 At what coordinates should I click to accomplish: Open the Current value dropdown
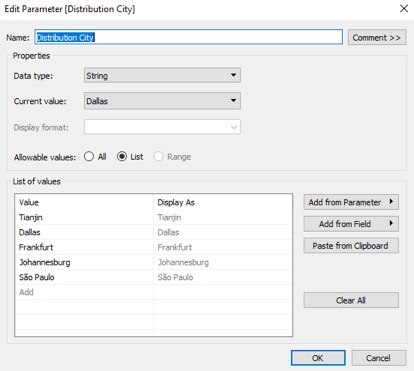tap(162, 101)
